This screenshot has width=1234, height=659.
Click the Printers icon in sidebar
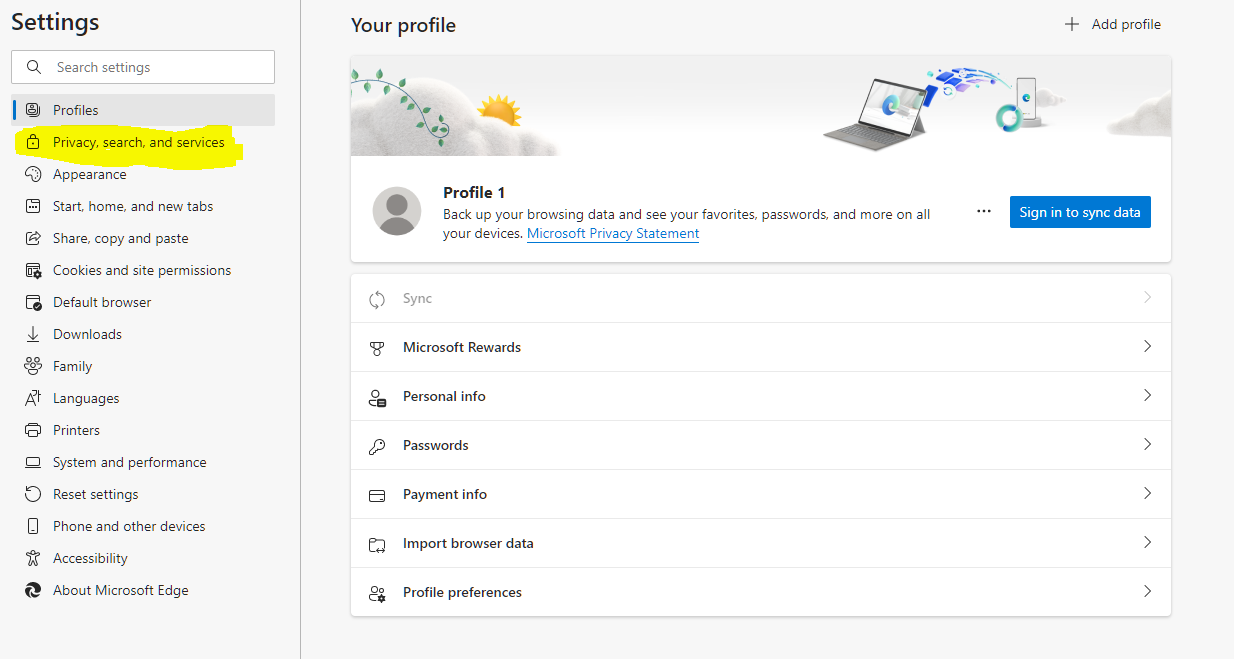33,430
